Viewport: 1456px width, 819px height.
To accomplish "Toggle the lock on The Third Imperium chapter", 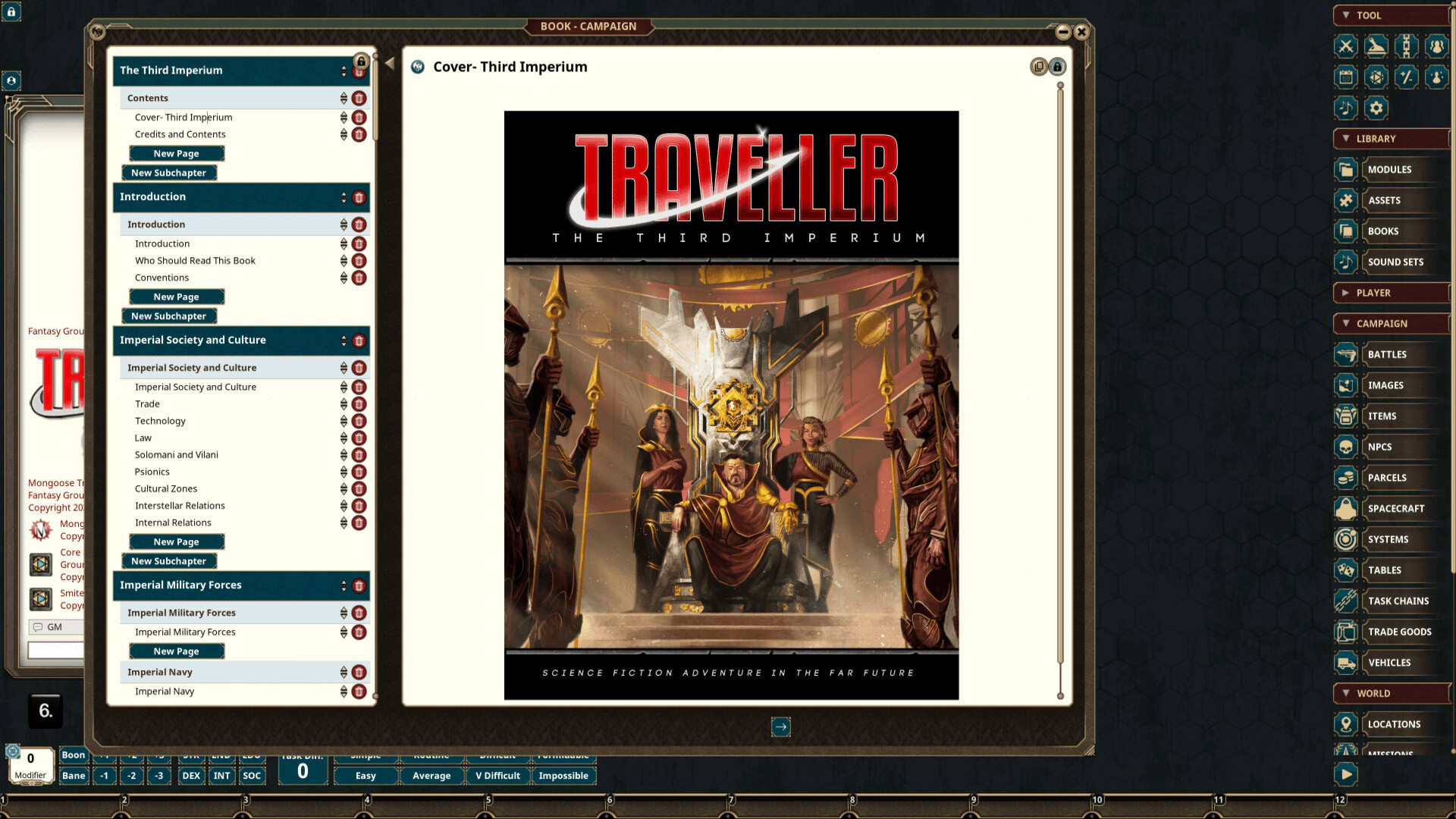I will (360, 61).
